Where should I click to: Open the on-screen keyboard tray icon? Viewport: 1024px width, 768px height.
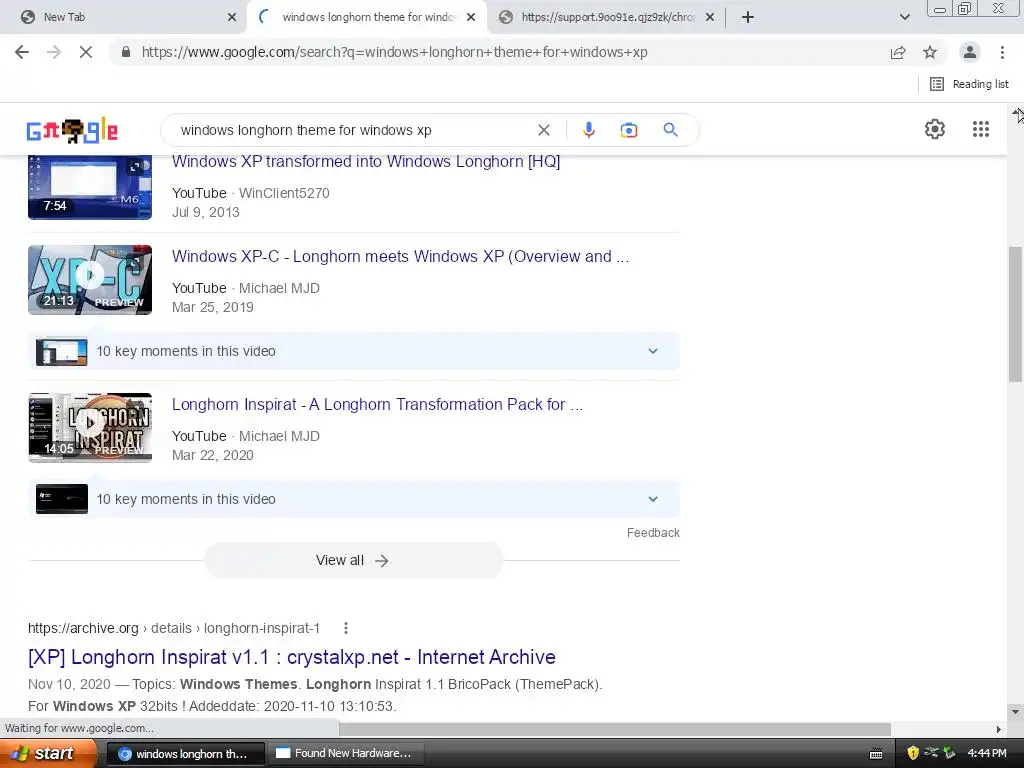[x=876, y=754]
